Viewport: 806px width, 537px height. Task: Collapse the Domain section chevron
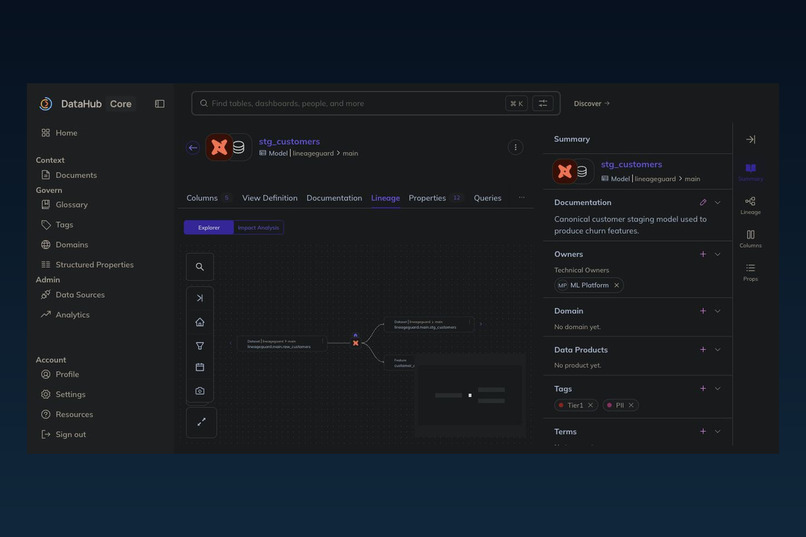[x=718, y=311]
